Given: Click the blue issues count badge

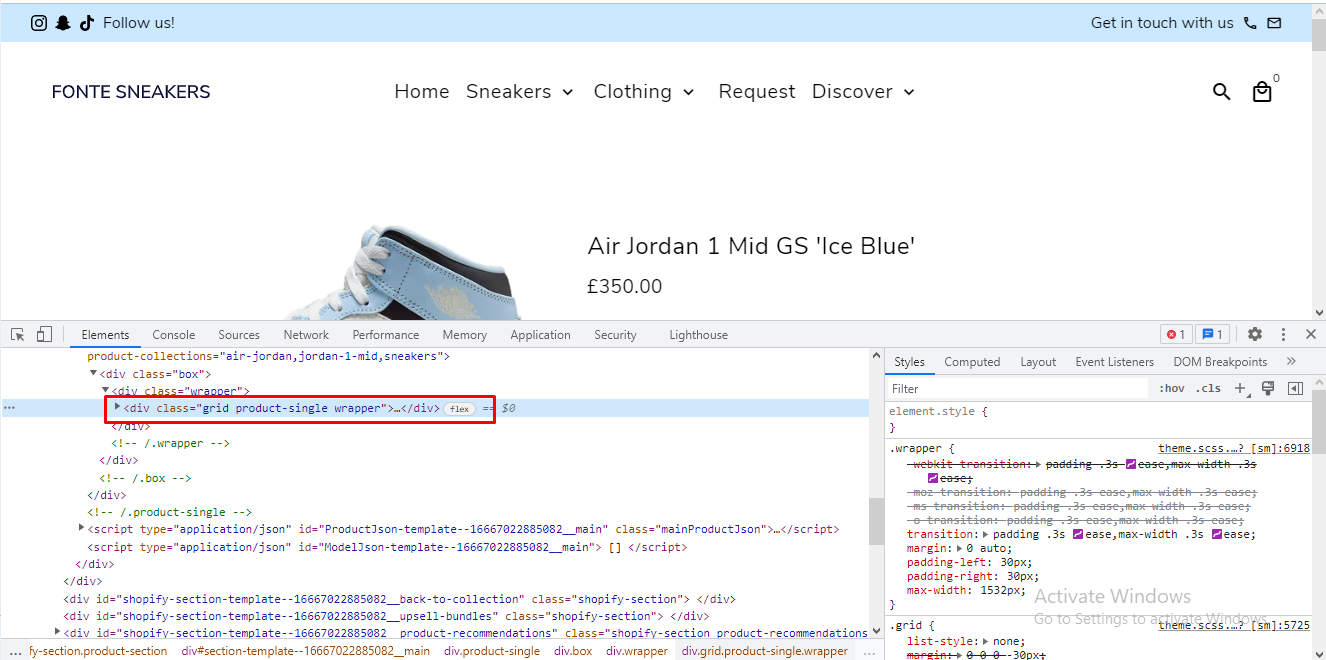Looking at the screenshot, I should [x=1212, y=335].
